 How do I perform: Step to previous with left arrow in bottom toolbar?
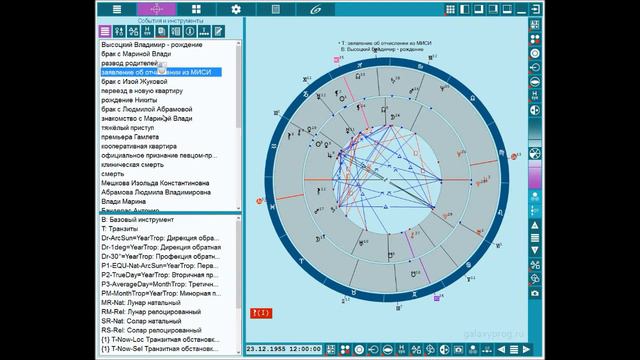tap(501, 349)
